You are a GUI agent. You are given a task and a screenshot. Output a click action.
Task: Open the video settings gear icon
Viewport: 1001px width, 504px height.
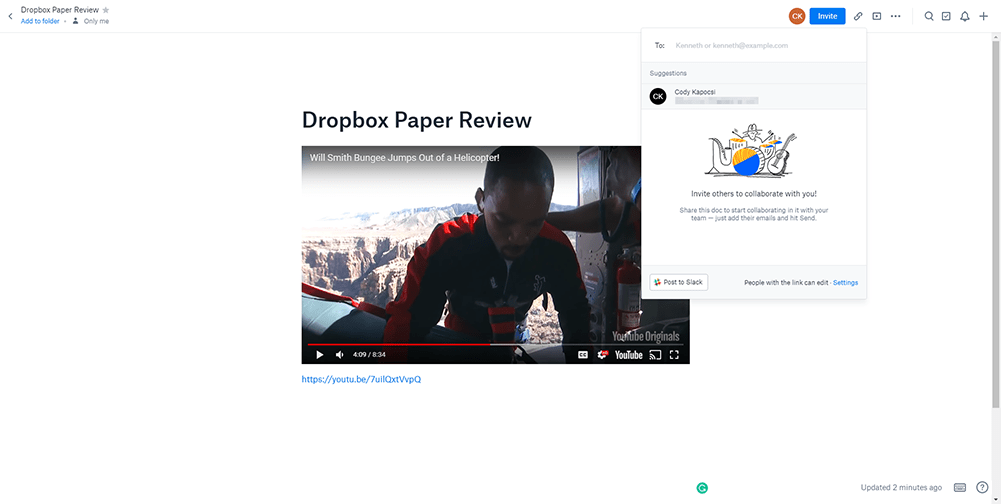click(x=602, y=355)
